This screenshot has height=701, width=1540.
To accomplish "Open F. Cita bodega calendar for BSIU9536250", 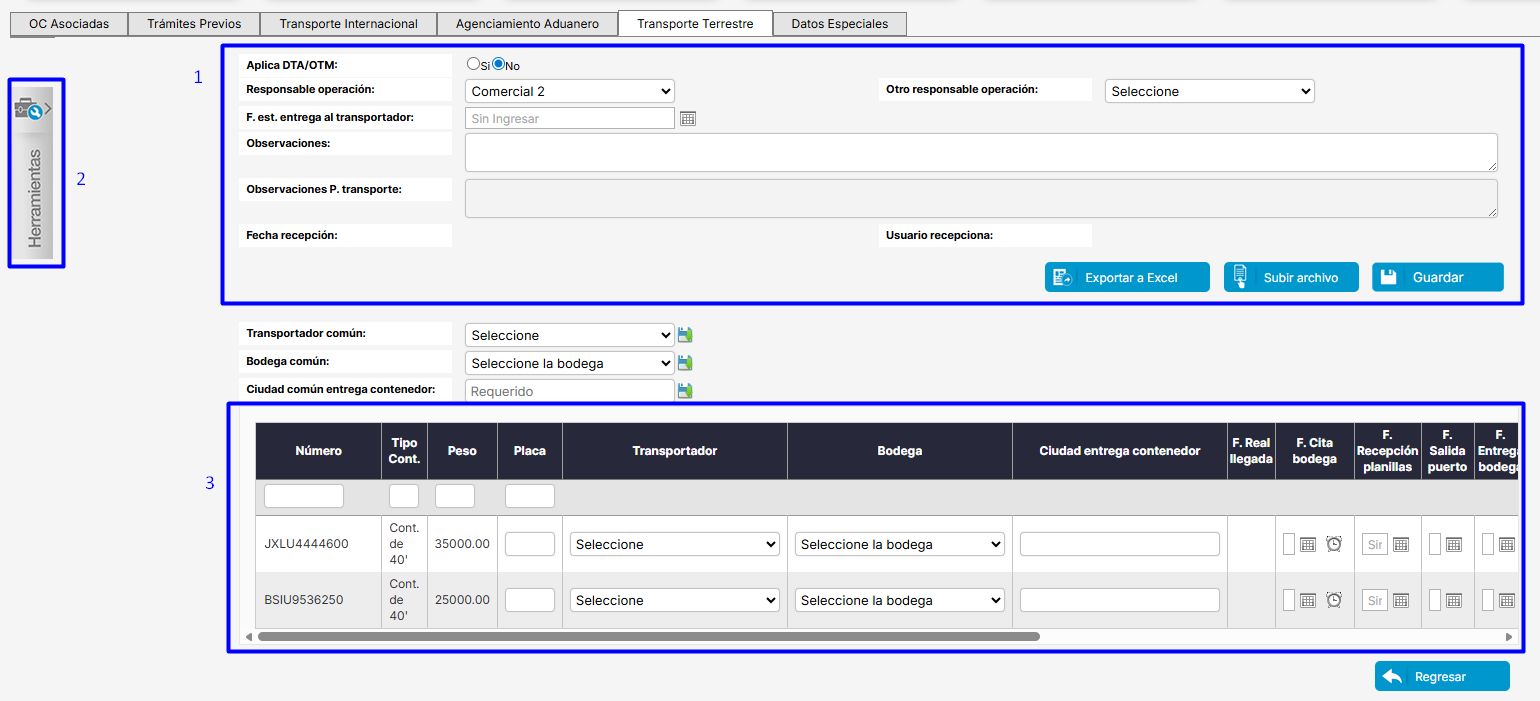I will pyautogui.click(x=1308, y=600).
